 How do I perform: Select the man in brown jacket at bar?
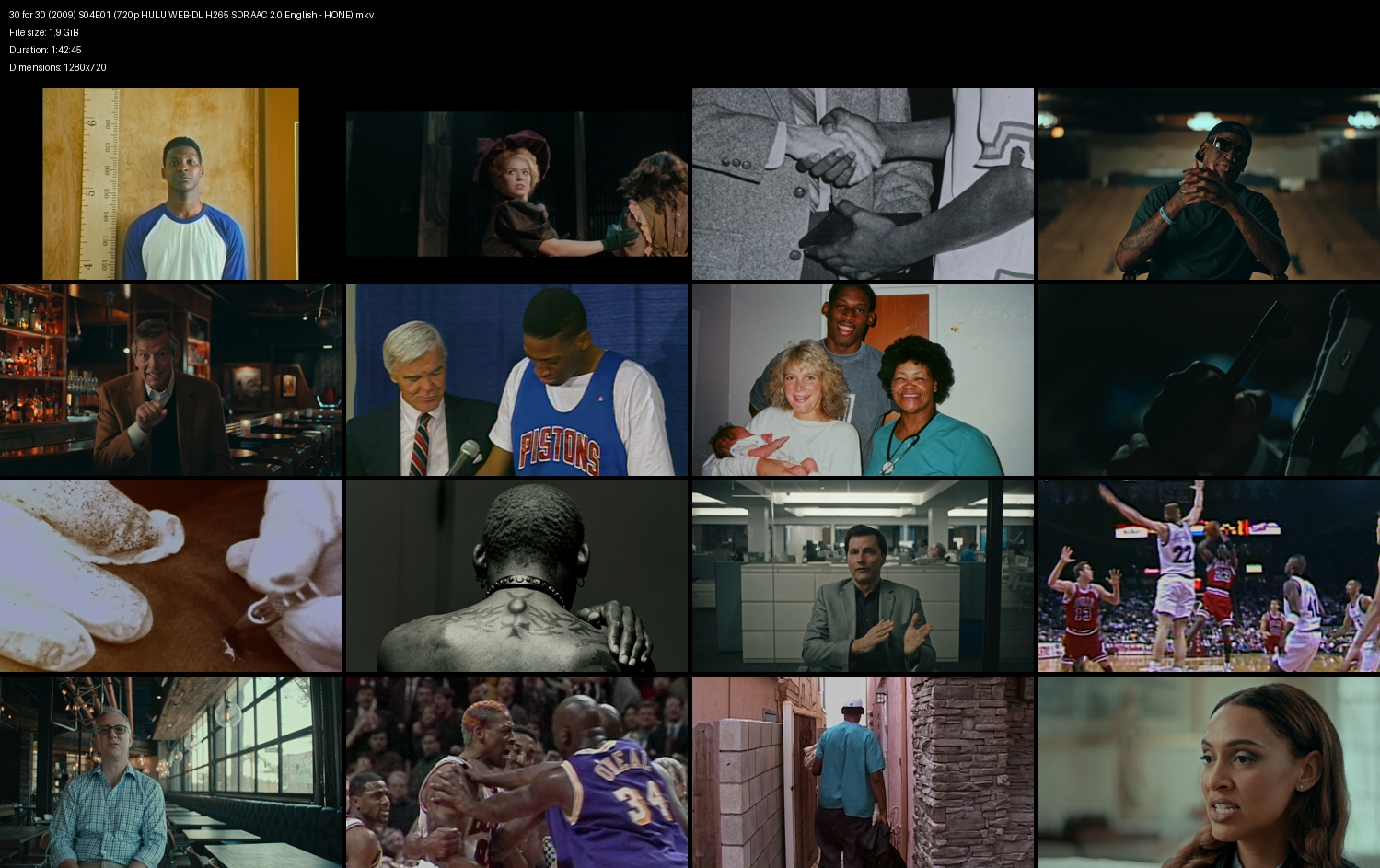click(170, 380)
